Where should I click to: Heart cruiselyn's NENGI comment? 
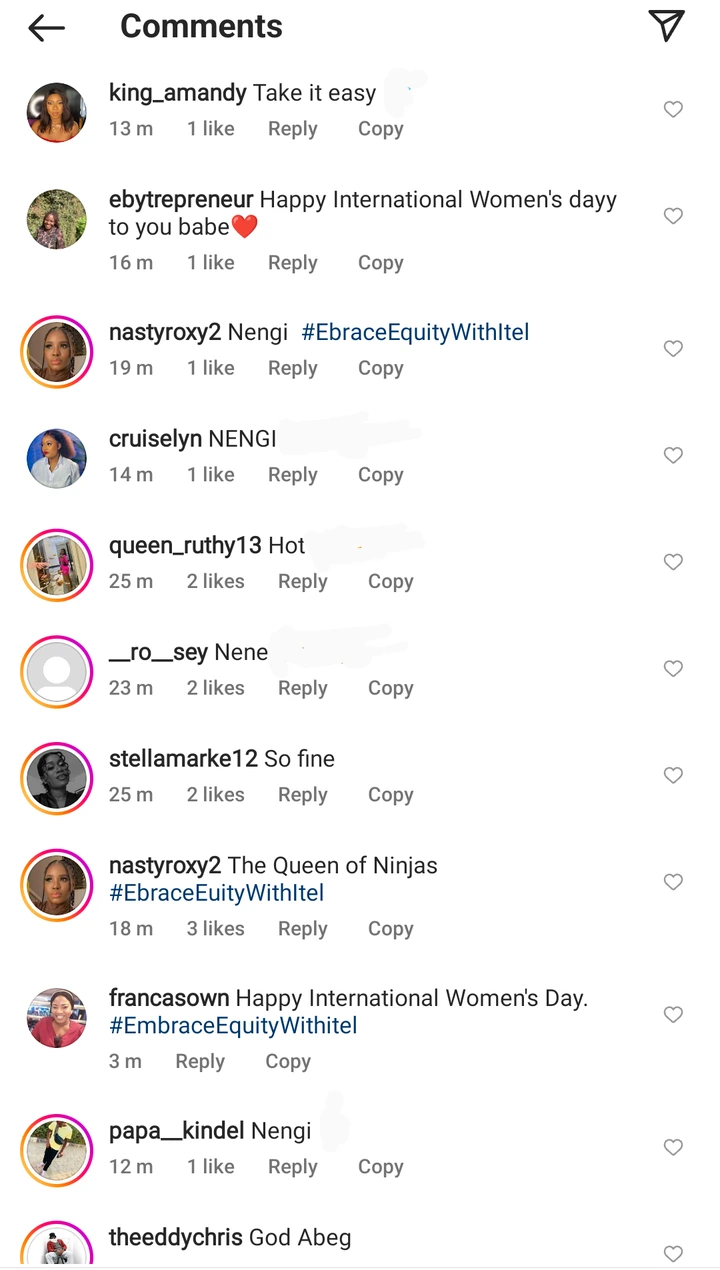pos(673,455)
